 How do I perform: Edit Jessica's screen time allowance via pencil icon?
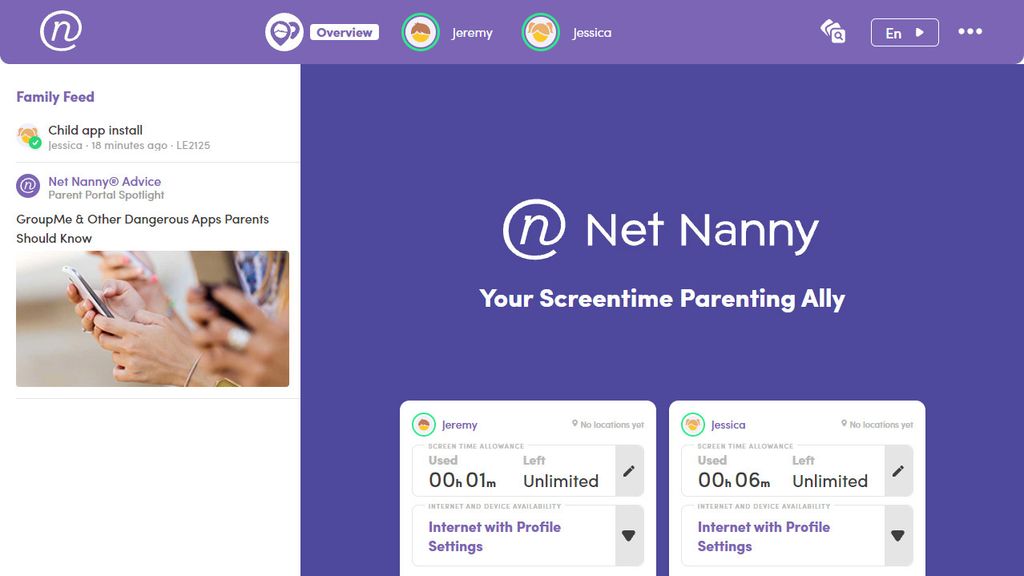coord(898,471)
